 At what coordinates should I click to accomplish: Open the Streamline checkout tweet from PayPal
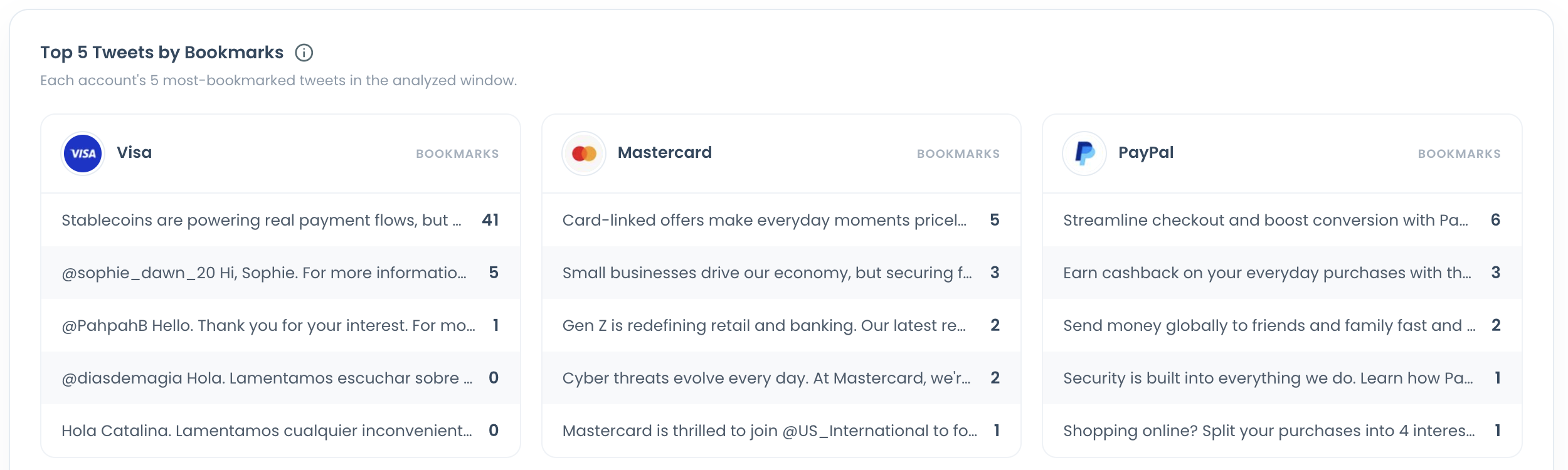pos(1282,220)
